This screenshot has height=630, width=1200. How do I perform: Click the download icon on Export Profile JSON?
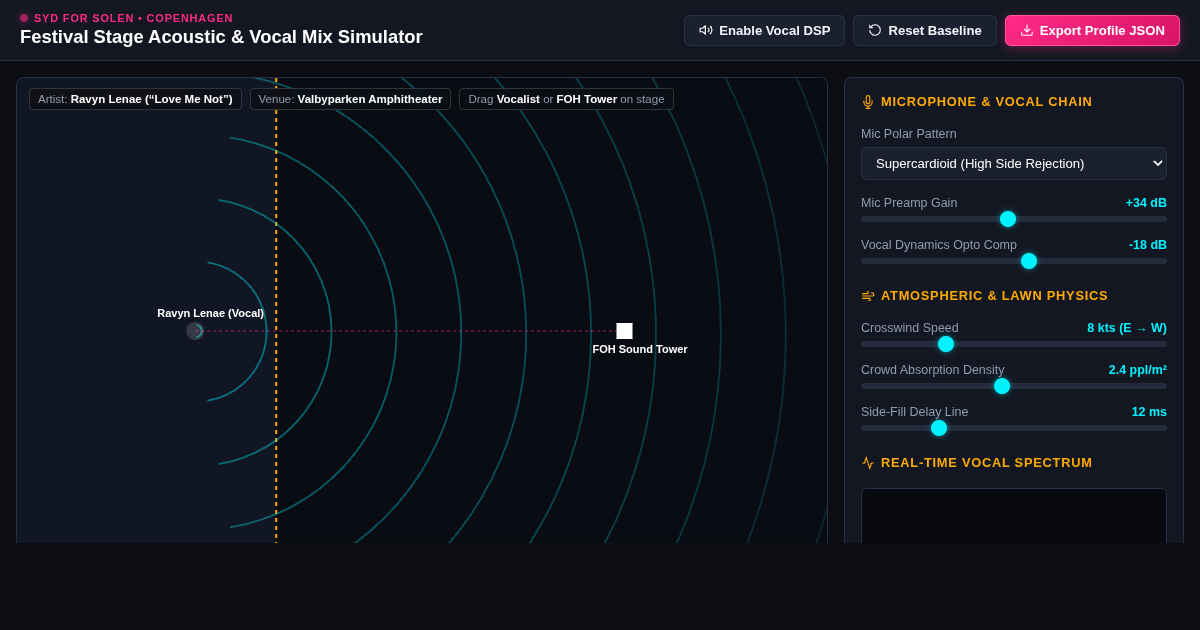1027,30
